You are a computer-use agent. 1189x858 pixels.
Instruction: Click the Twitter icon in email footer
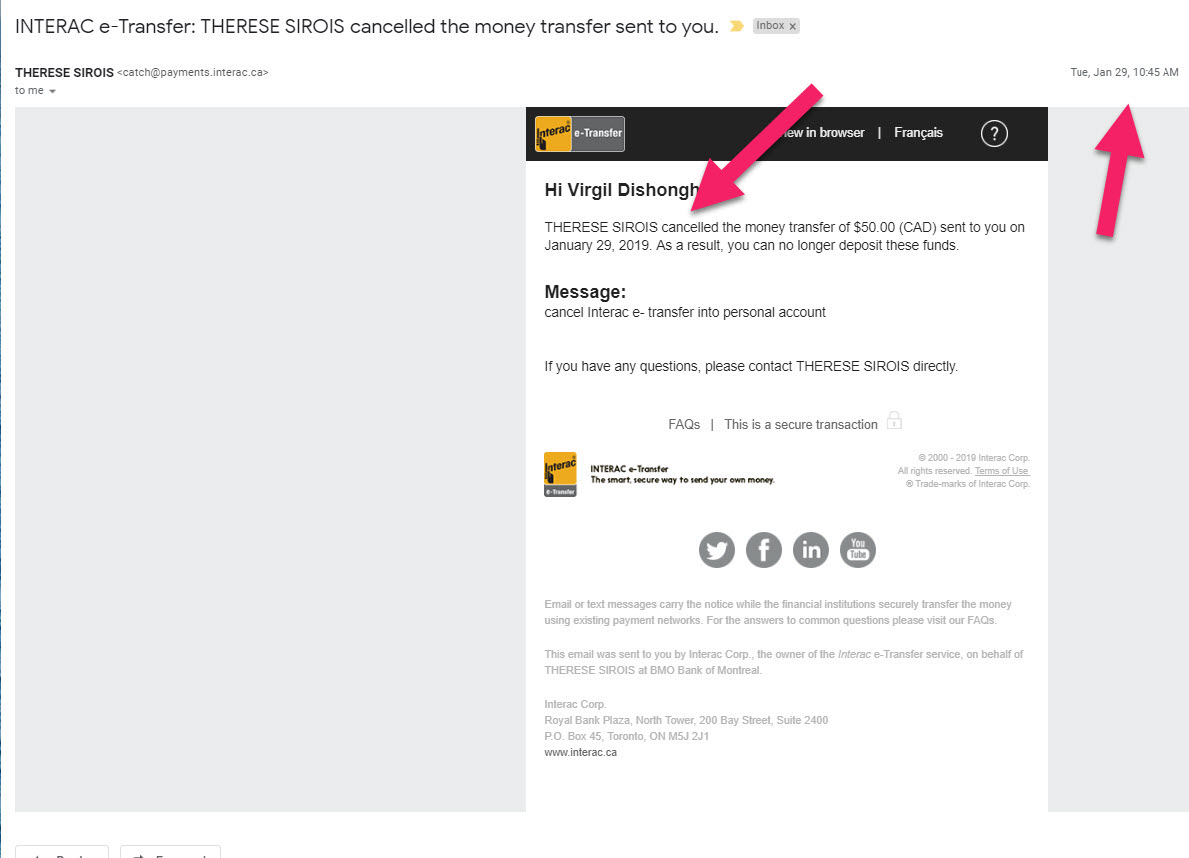click(716, 550)
